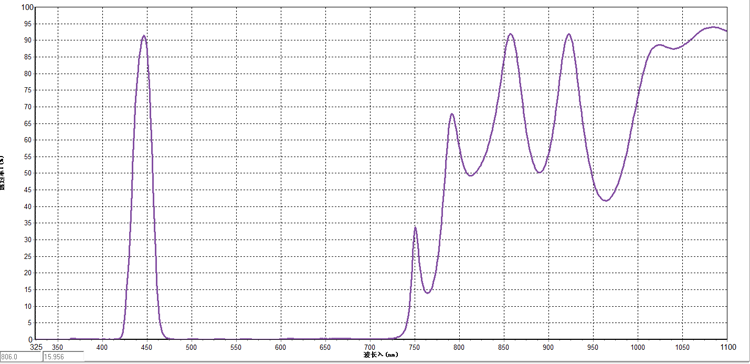Click the x-axis title below the chart
This screenshot has width=750, height=364.
tap(380, 355)
